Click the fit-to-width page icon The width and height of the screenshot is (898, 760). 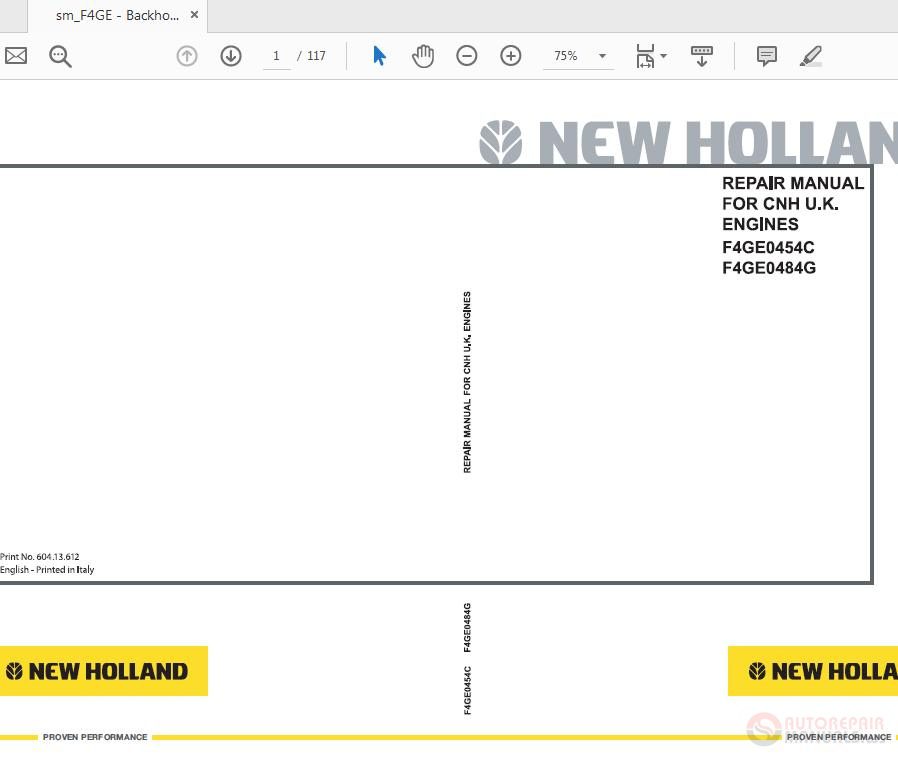click(646, 56)
